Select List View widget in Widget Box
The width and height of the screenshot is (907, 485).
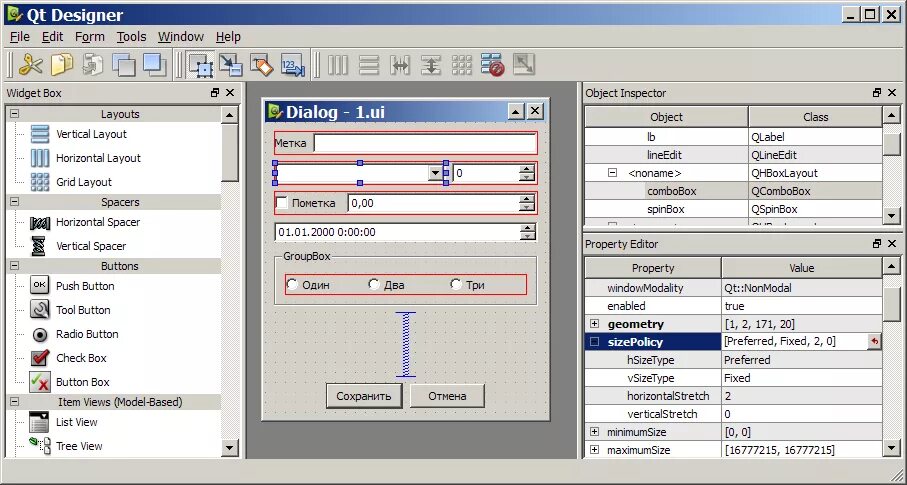point(76,422)
